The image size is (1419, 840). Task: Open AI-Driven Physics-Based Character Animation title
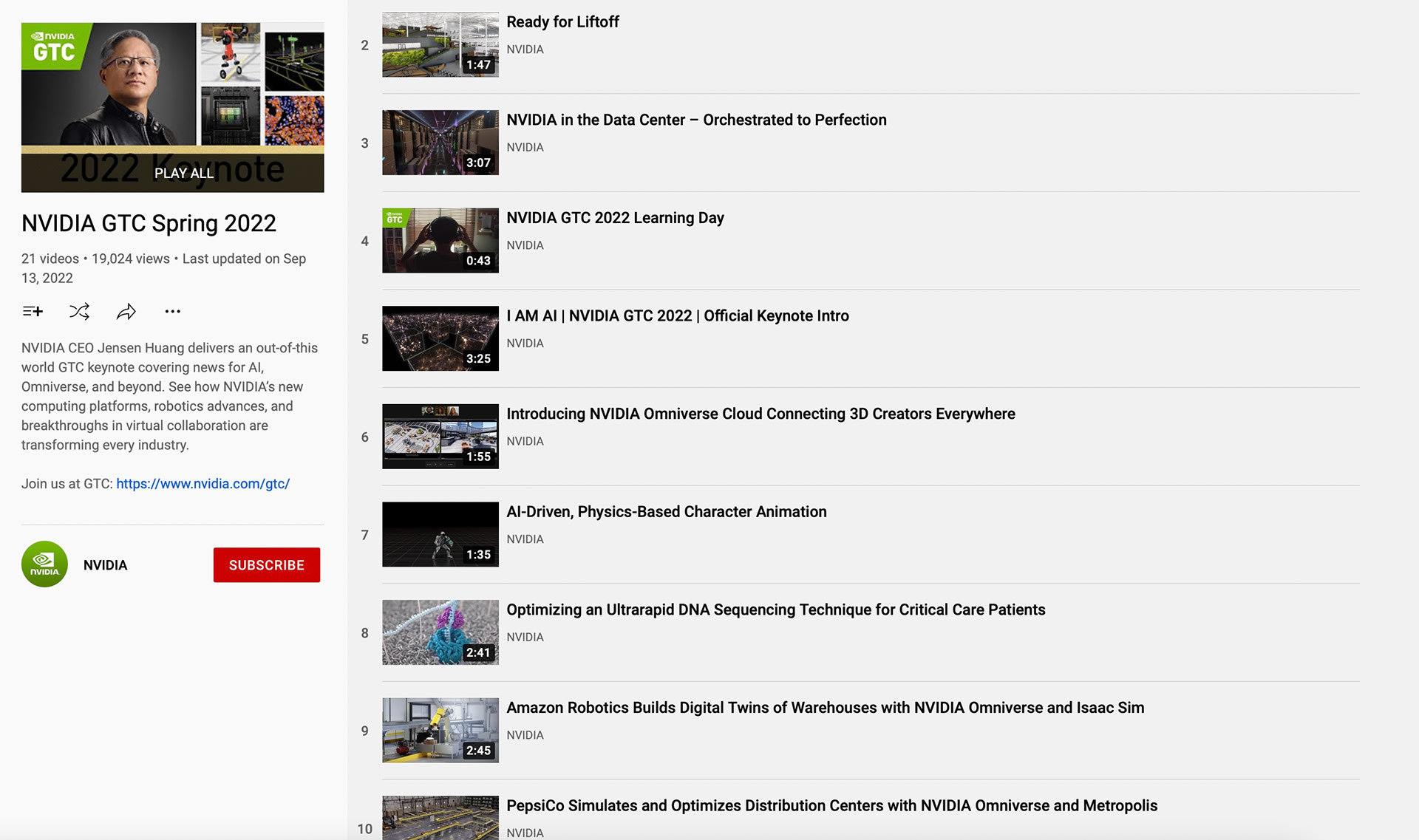coord(667,512)
